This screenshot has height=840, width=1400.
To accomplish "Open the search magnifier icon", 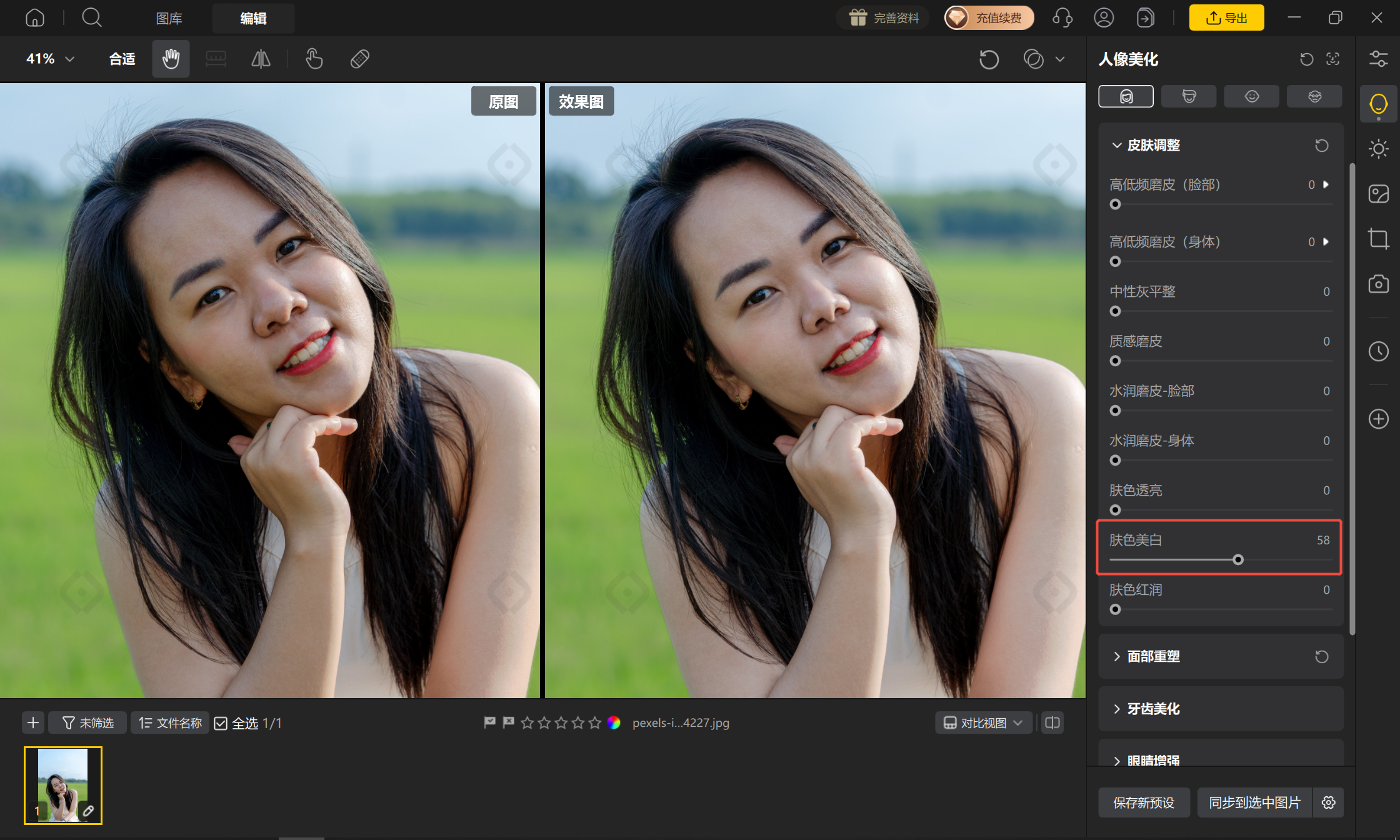I will pyautogui.click(x=92, y=17).
